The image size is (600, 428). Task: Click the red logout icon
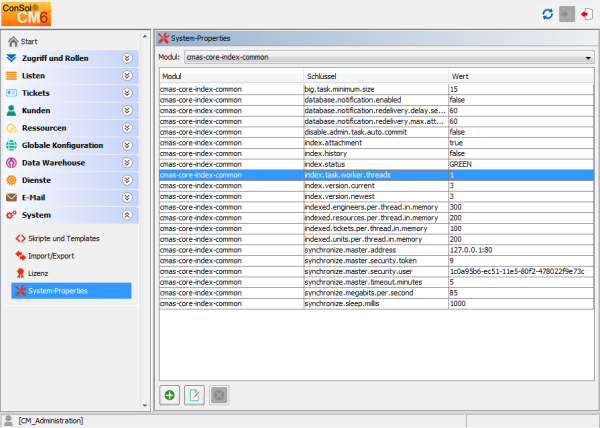(587, 14)
